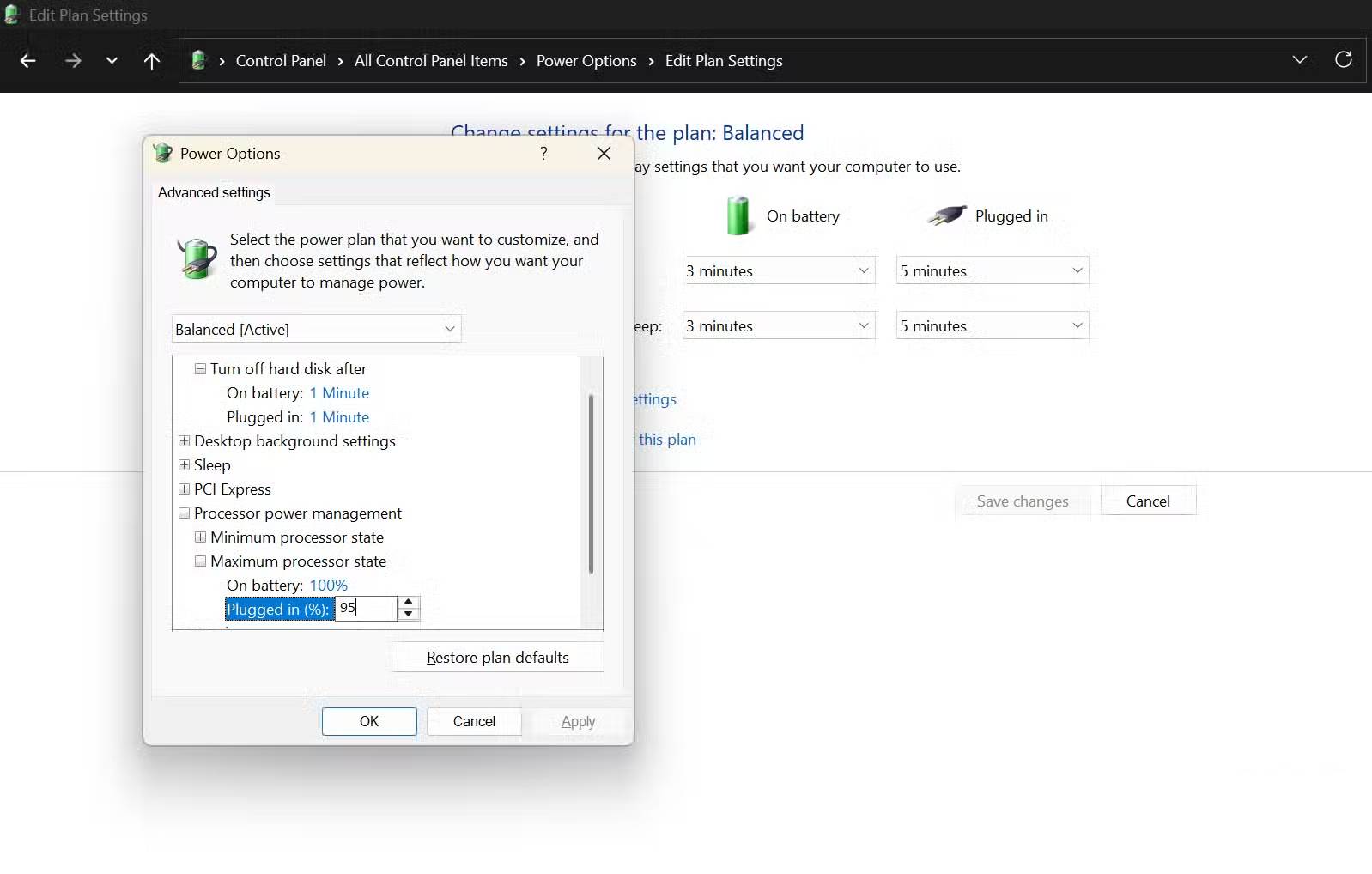
Task: Open the recent locations chevron
Action: click(x=112, y=61)
